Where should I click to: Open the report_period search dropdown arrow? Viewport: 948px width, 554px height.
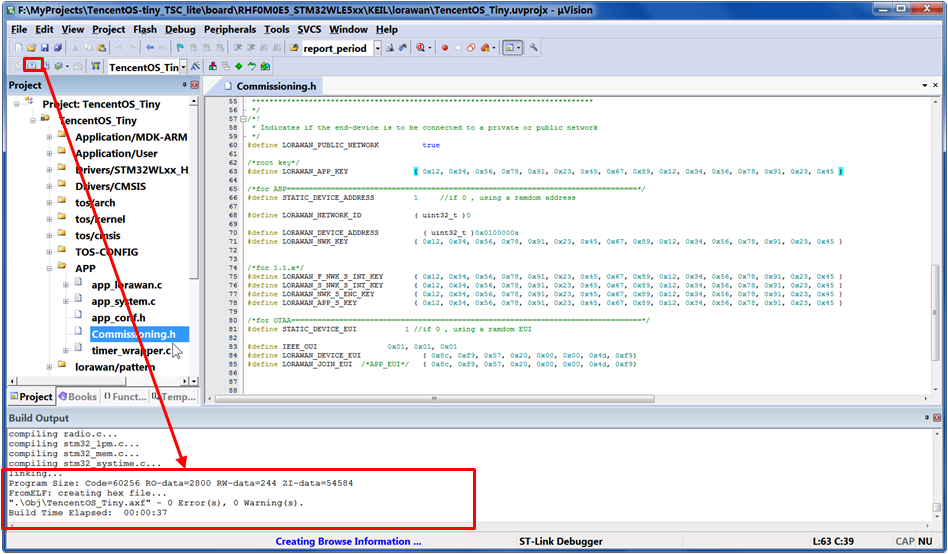pyautogui.click(x=377, y=48)
